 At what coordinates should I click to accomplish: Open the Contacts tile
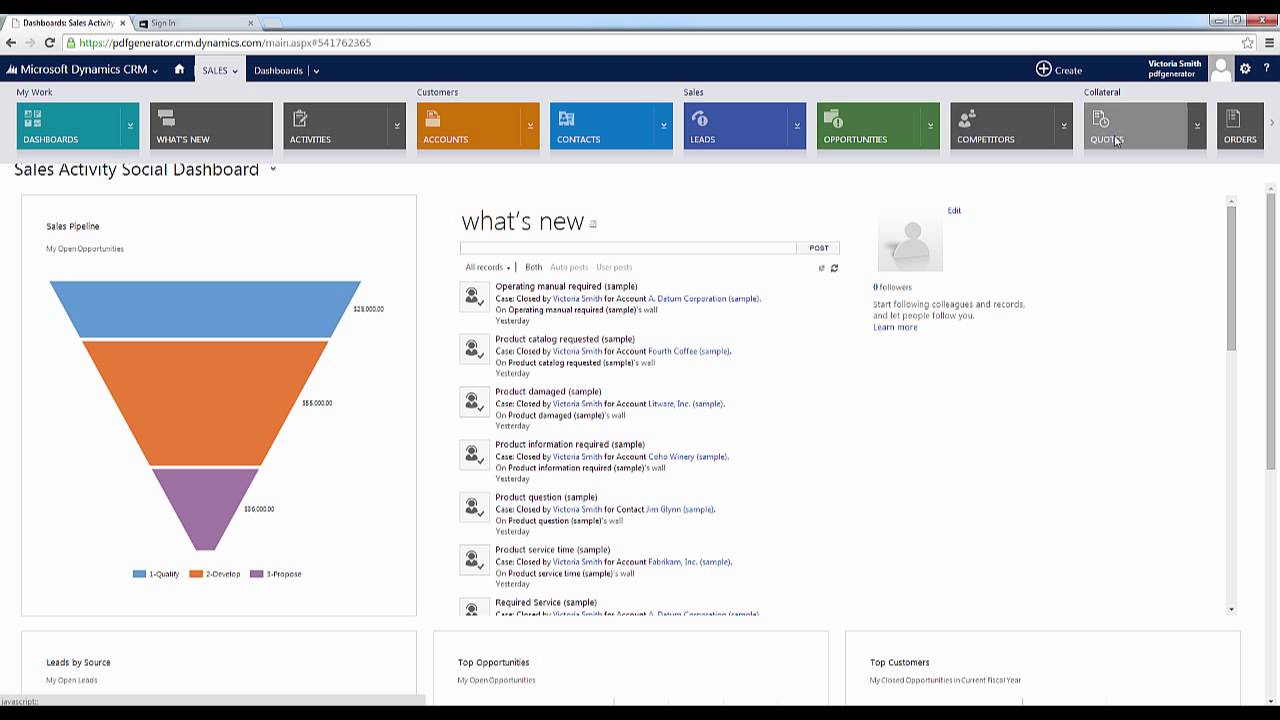(603, 126)
